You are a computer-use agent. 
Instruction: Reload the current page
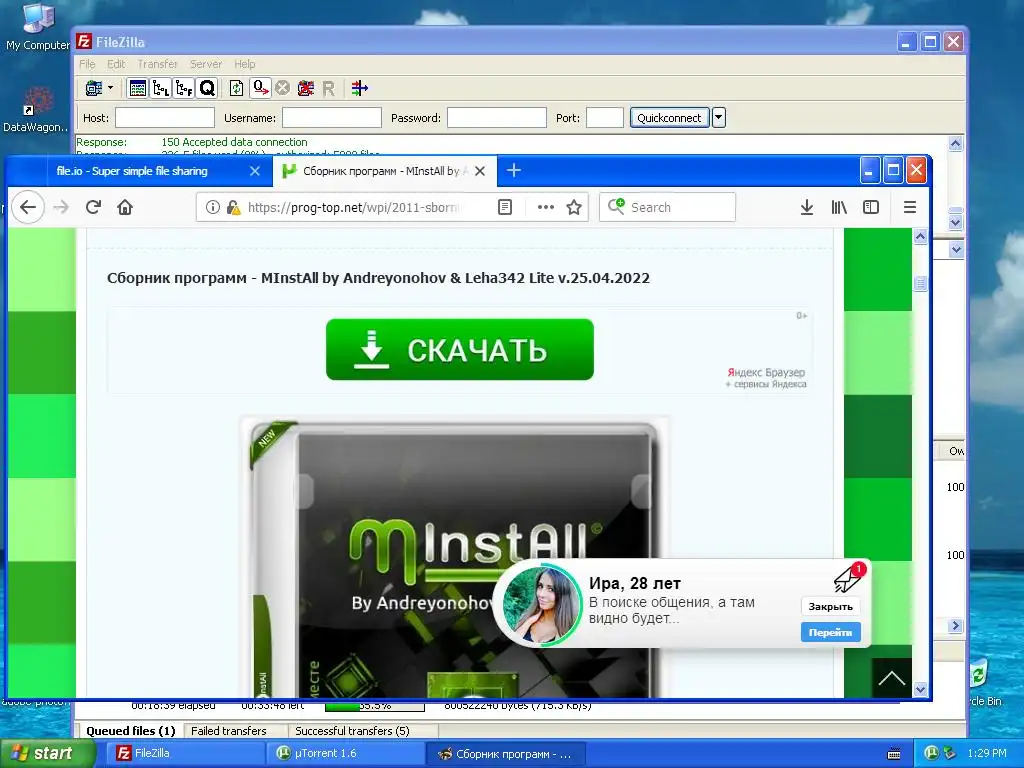click(93, 207)
